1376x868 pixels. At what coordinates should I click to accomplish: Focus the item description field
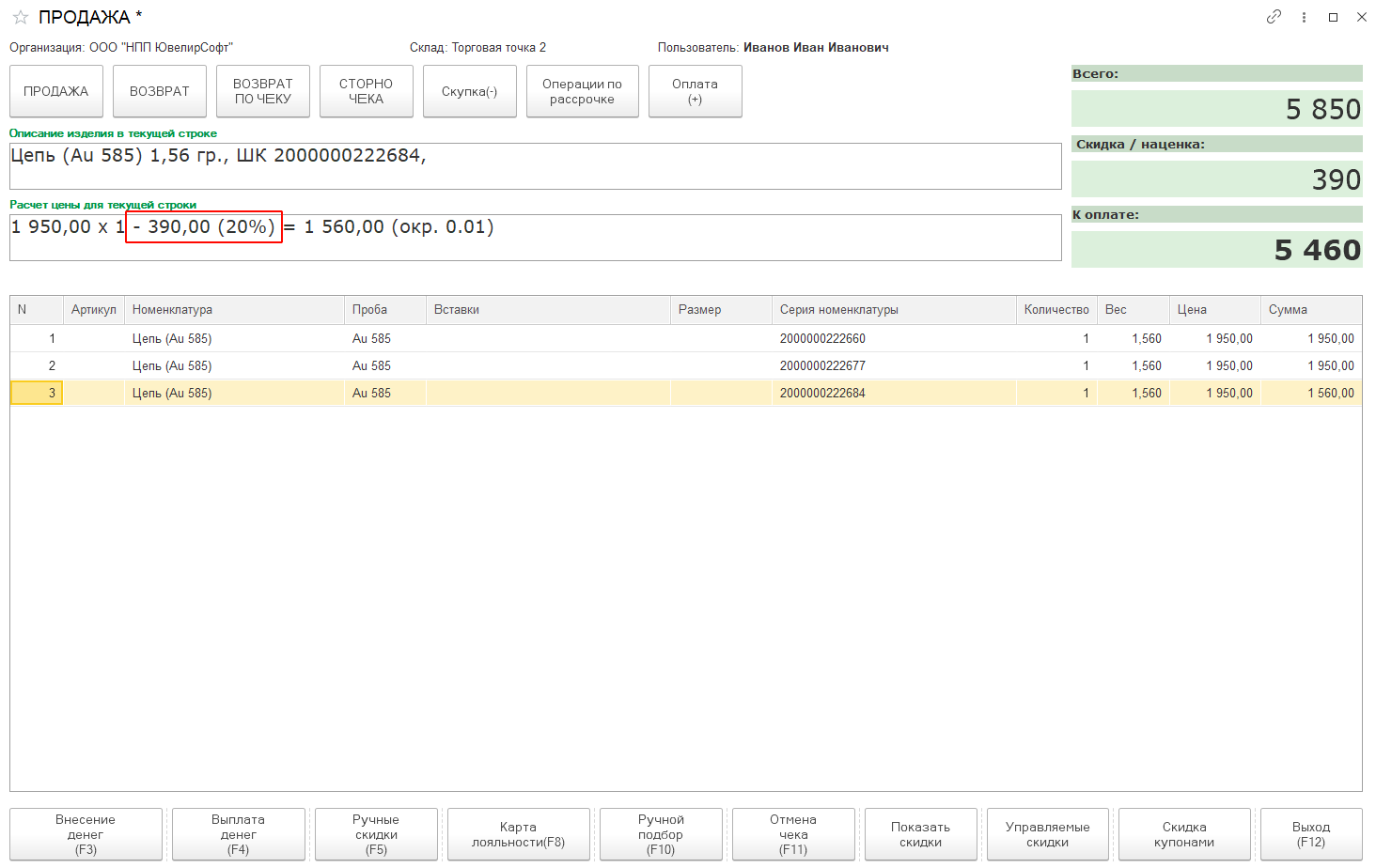click(x=536, y=166)
